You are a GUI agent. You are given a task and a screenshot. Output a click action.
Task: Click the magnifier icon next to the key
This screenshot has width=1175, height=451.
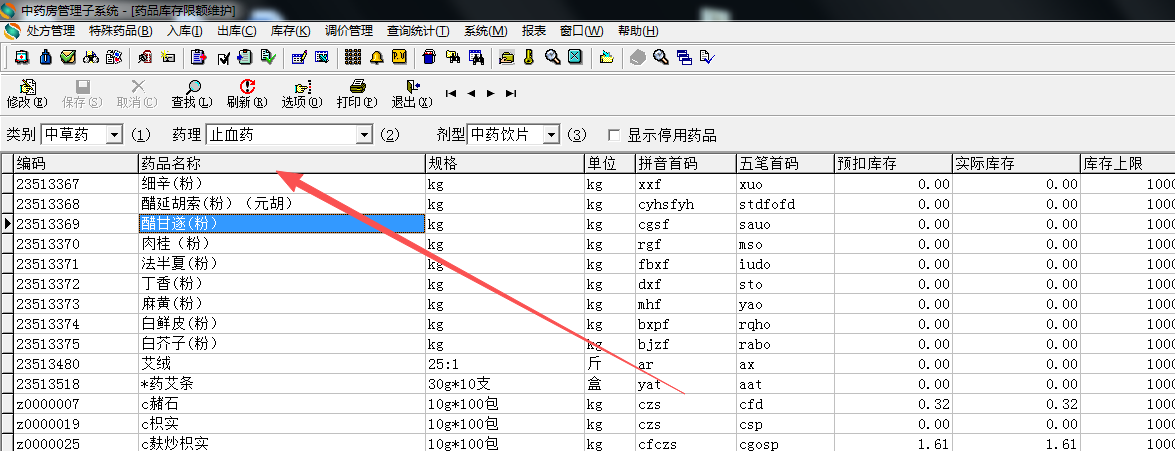(x=552, y=57)
